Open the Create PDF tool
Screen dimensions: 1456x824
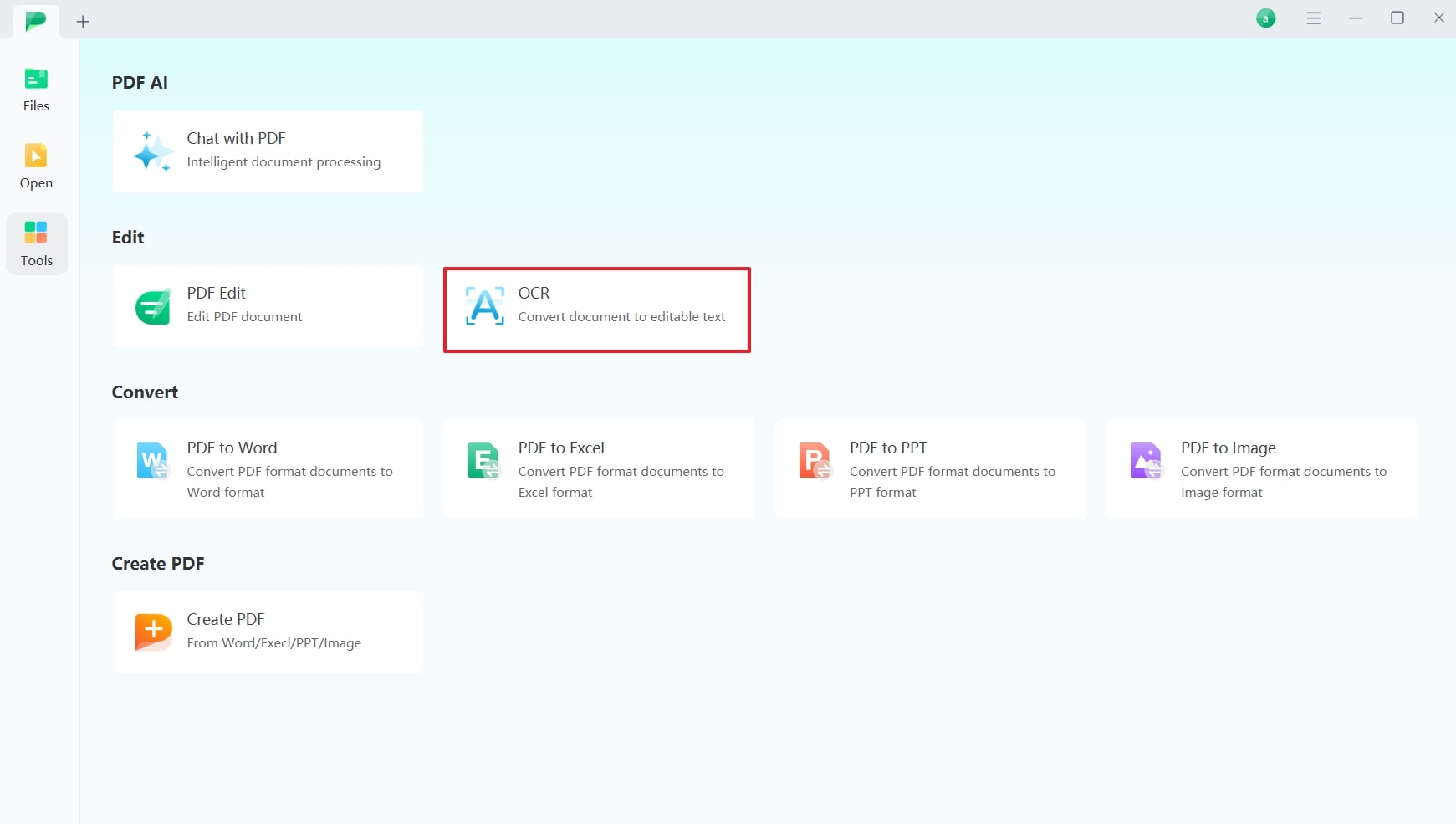(x=268, y=632)
